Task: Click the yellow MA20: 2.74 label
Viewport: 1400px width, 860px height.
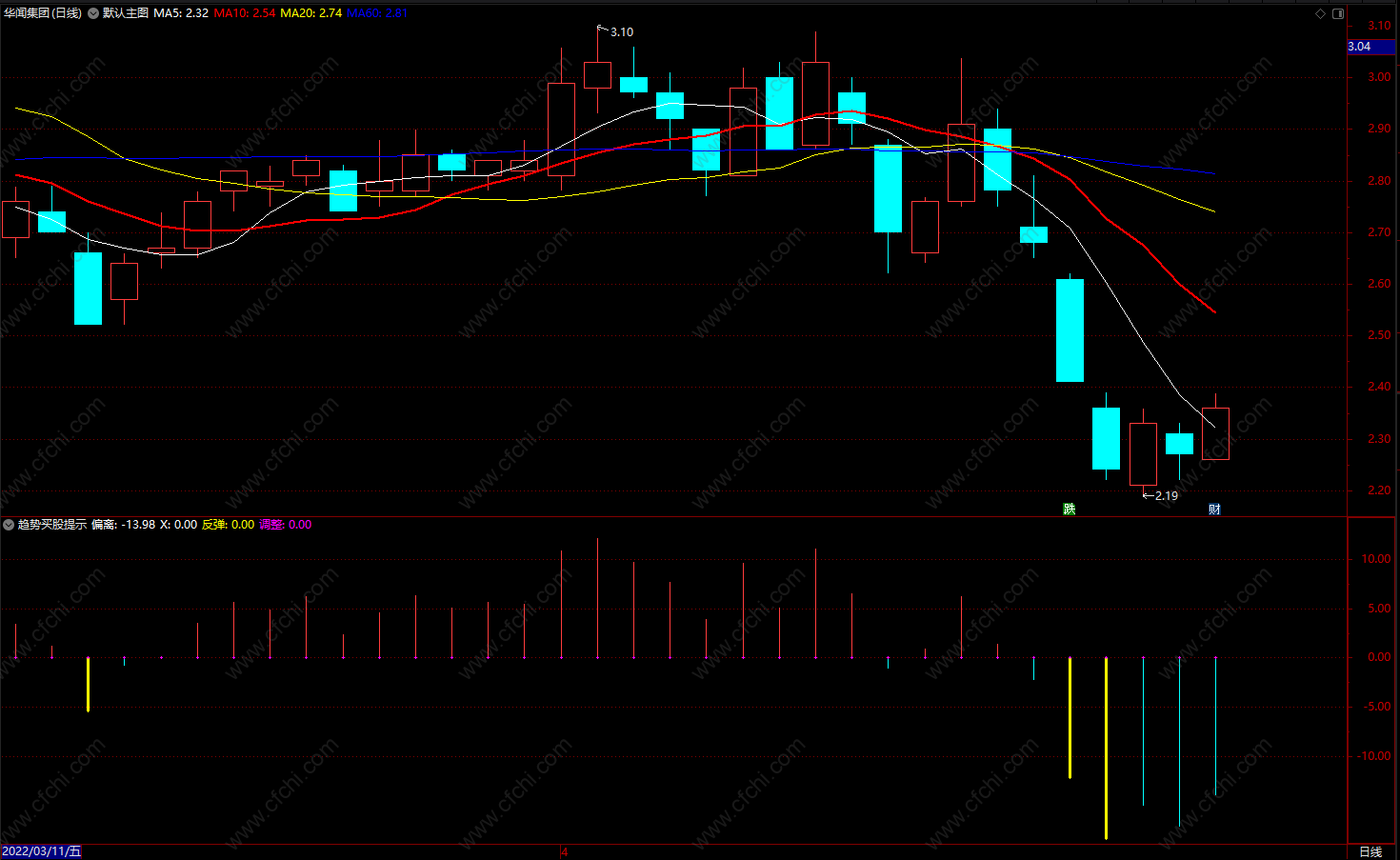Action: (310, 13)
